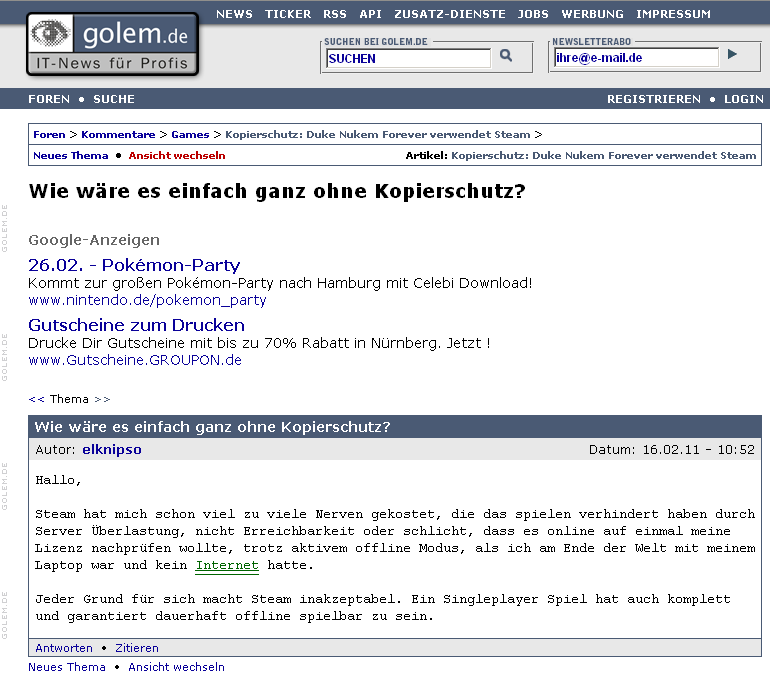Viewport: 770px width, 685px height.
Task: Open the RSS feed page
Action: point(335,14)
